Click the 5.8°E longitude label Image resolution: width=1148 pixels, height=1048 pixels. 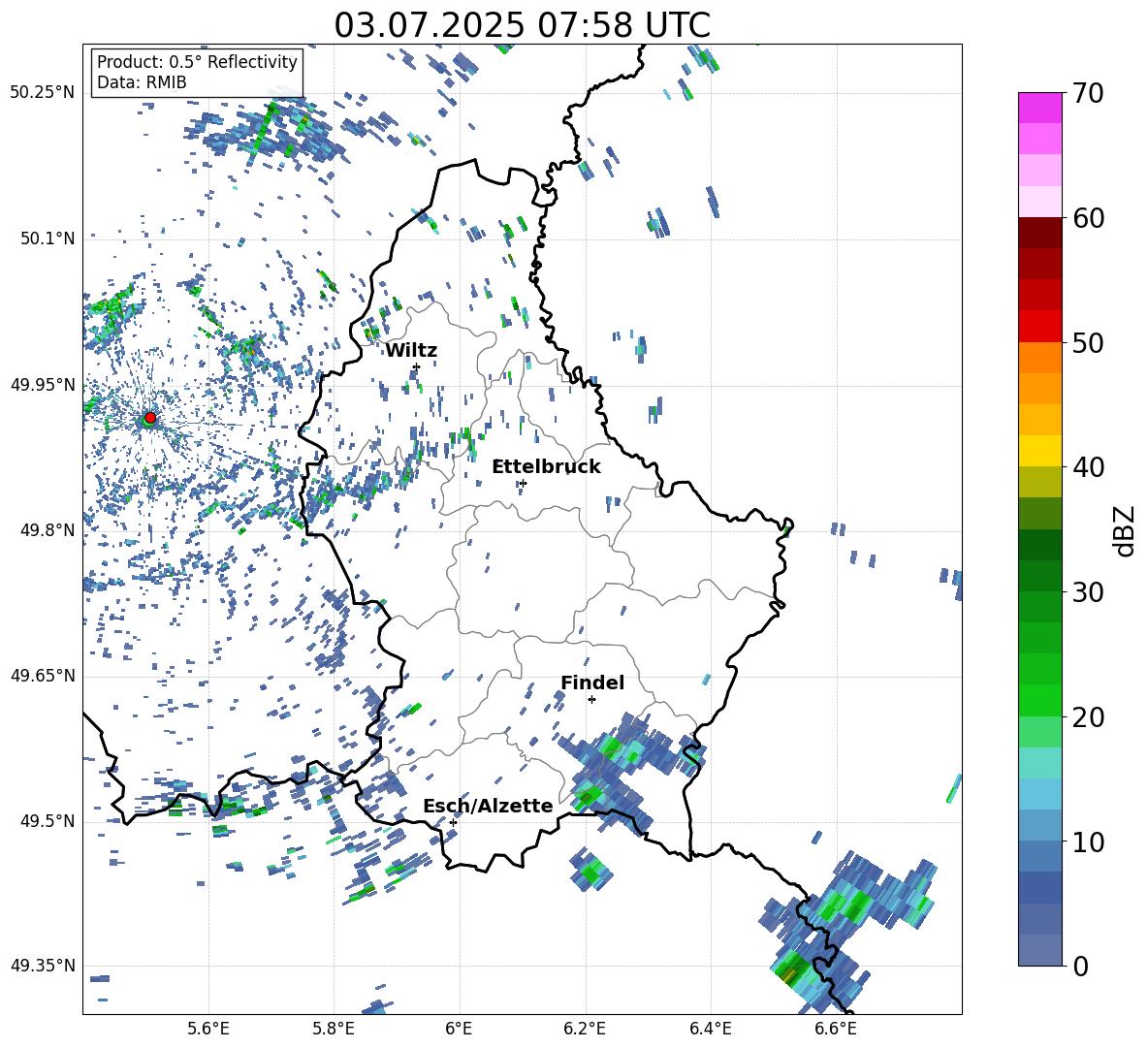[x=334, y=1029]
